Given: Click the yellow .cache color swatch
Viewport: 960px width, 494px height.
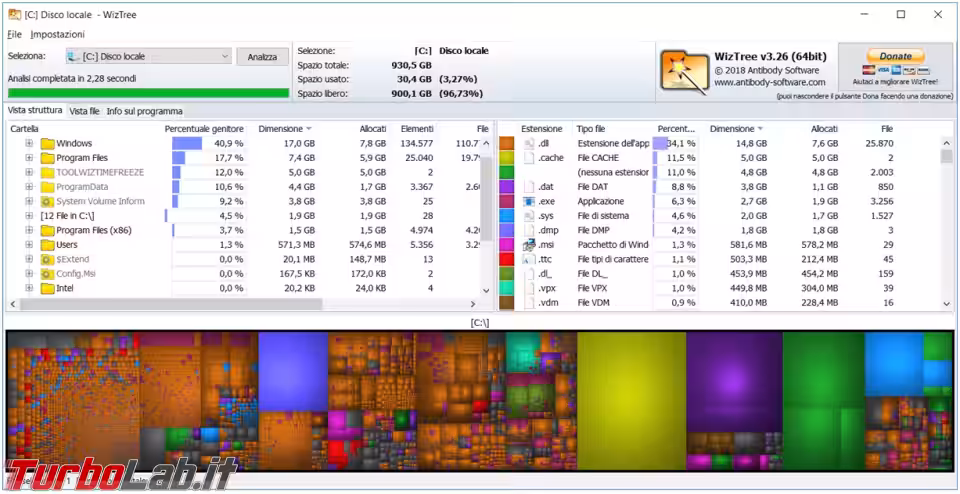Looking at the screenshot, I should (x=506, y=158).
